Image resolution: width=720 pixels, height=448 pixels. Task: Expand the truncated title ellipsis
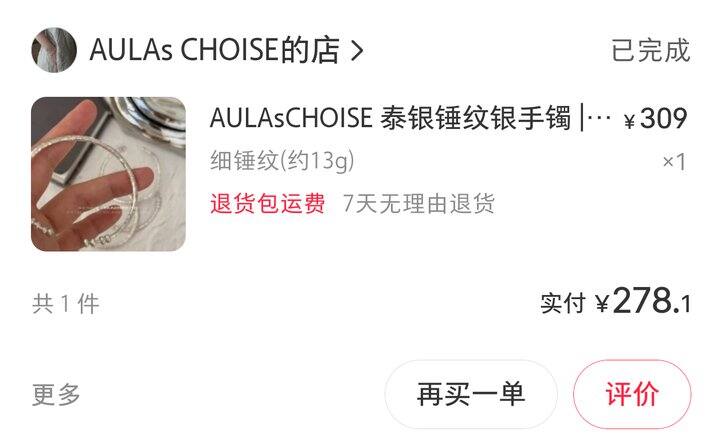click(x=599, y=118)
